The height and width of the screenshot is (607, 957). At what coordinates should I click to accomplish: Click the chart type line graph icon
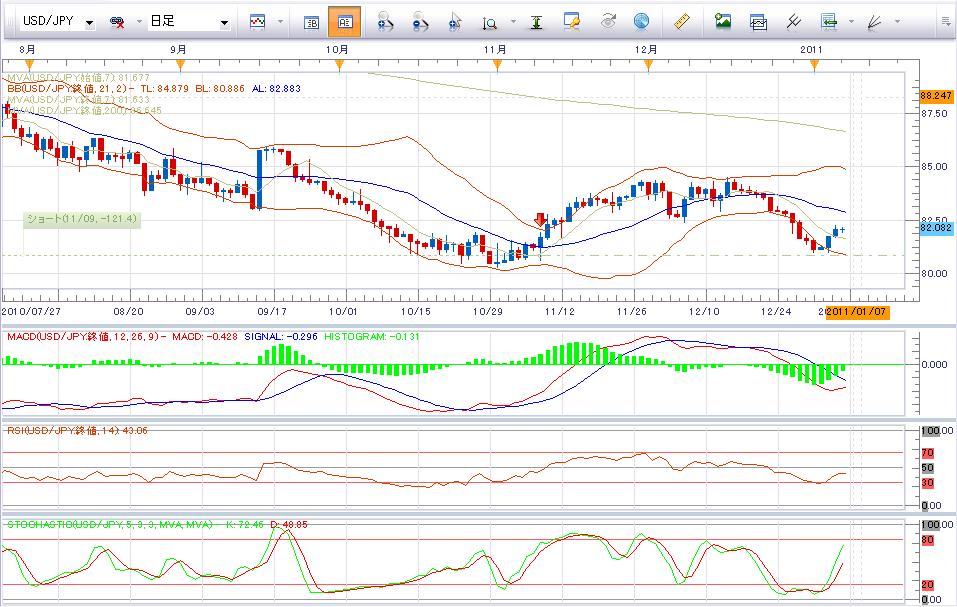[258, 23]
